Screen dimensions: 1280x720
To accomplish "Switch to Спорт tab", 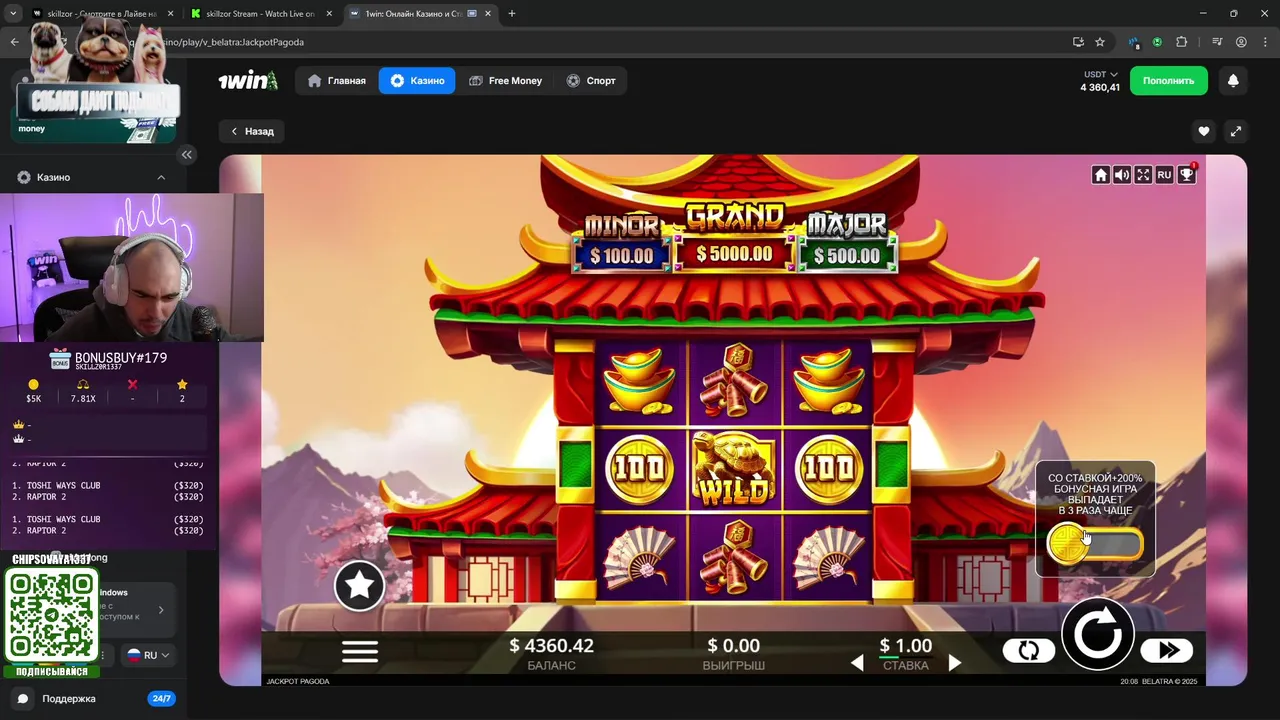I will [591, 81].
